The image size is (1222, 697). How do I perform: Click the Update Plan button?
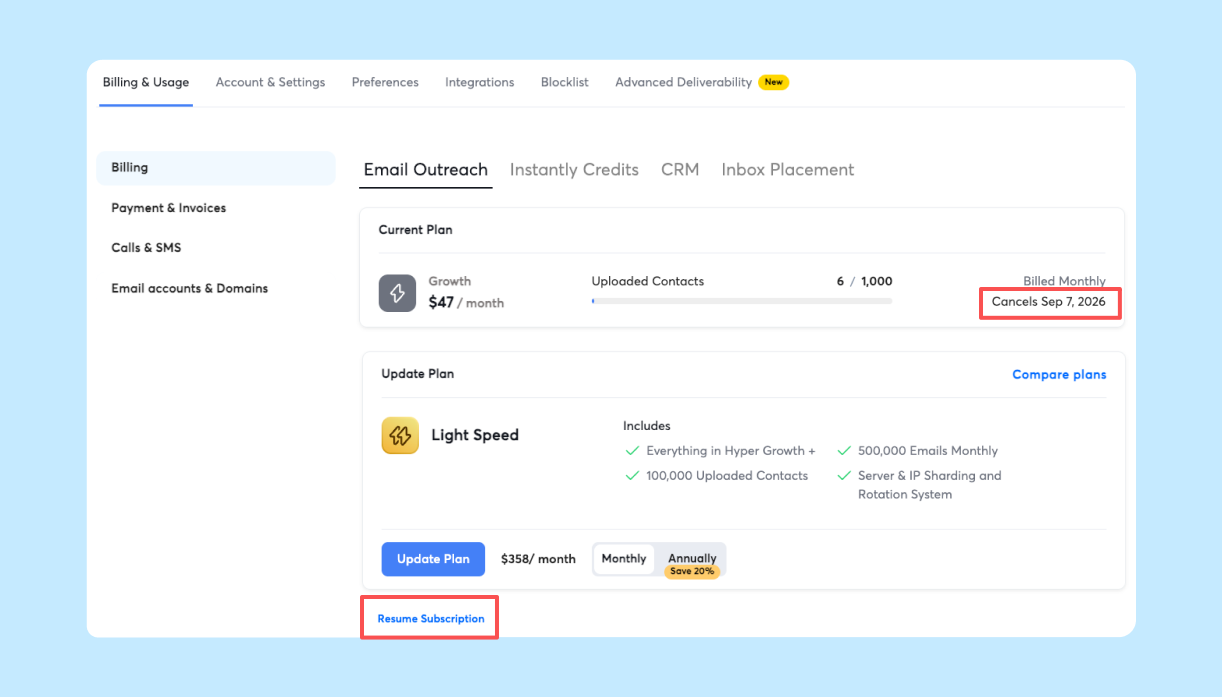point(433,559)
